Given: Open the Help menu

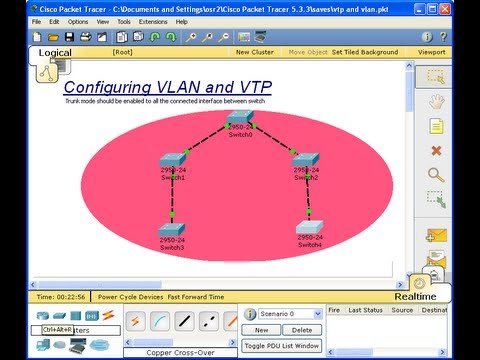Looking at the screenshot, I should click(x=182, y=22).
